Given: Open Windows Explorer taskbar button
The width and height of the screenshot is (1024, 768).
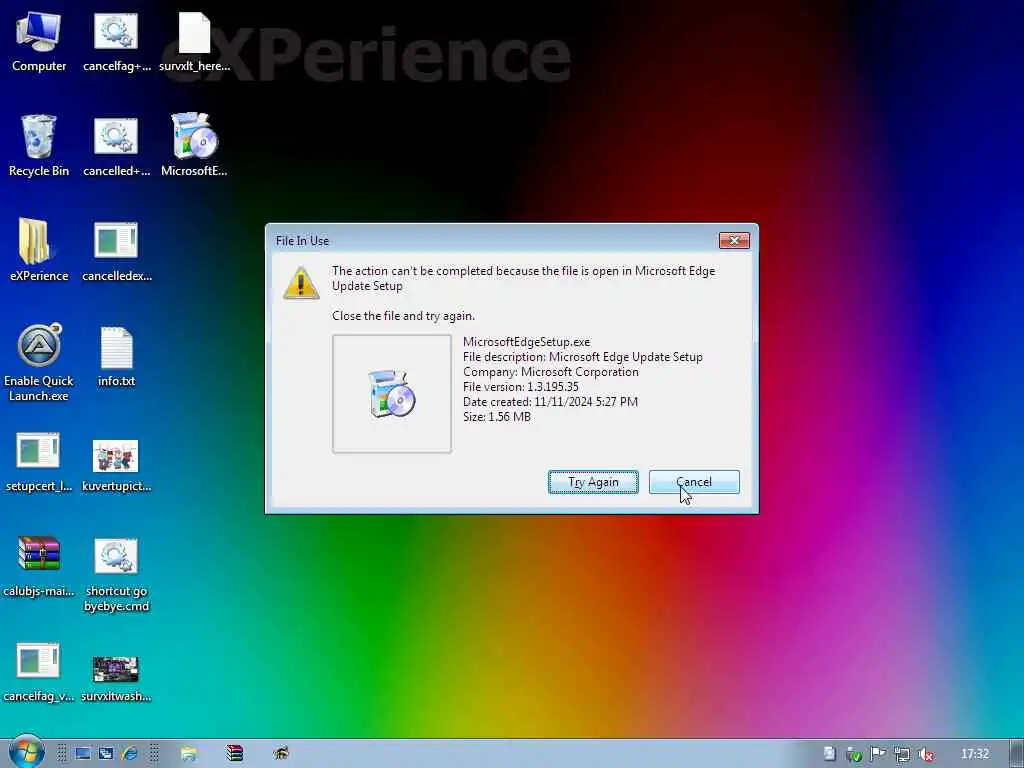Looking at the screenshot, I should [x=189, y=754].
